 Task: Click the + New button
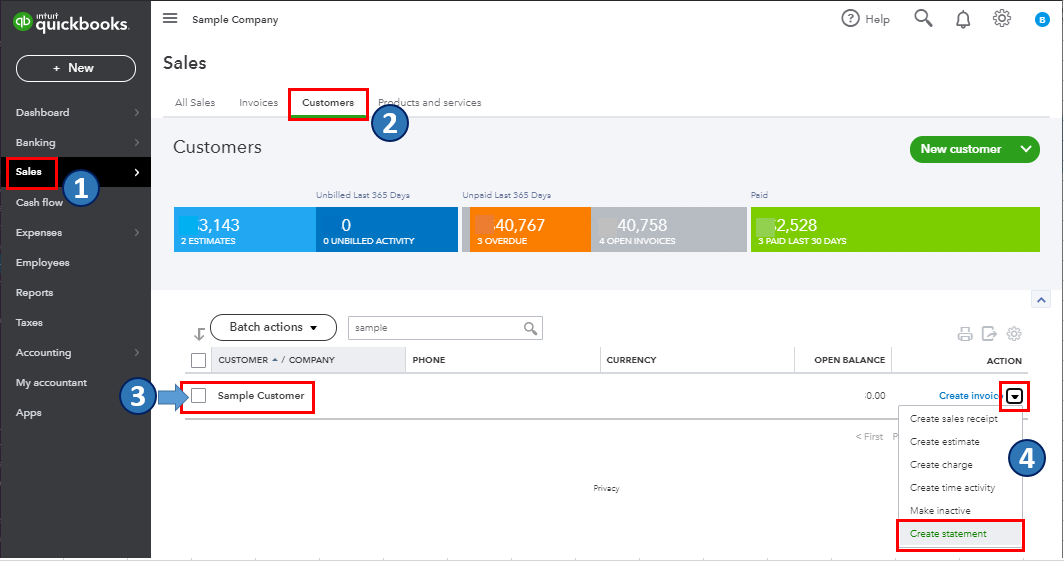click(x=76, y=69)
